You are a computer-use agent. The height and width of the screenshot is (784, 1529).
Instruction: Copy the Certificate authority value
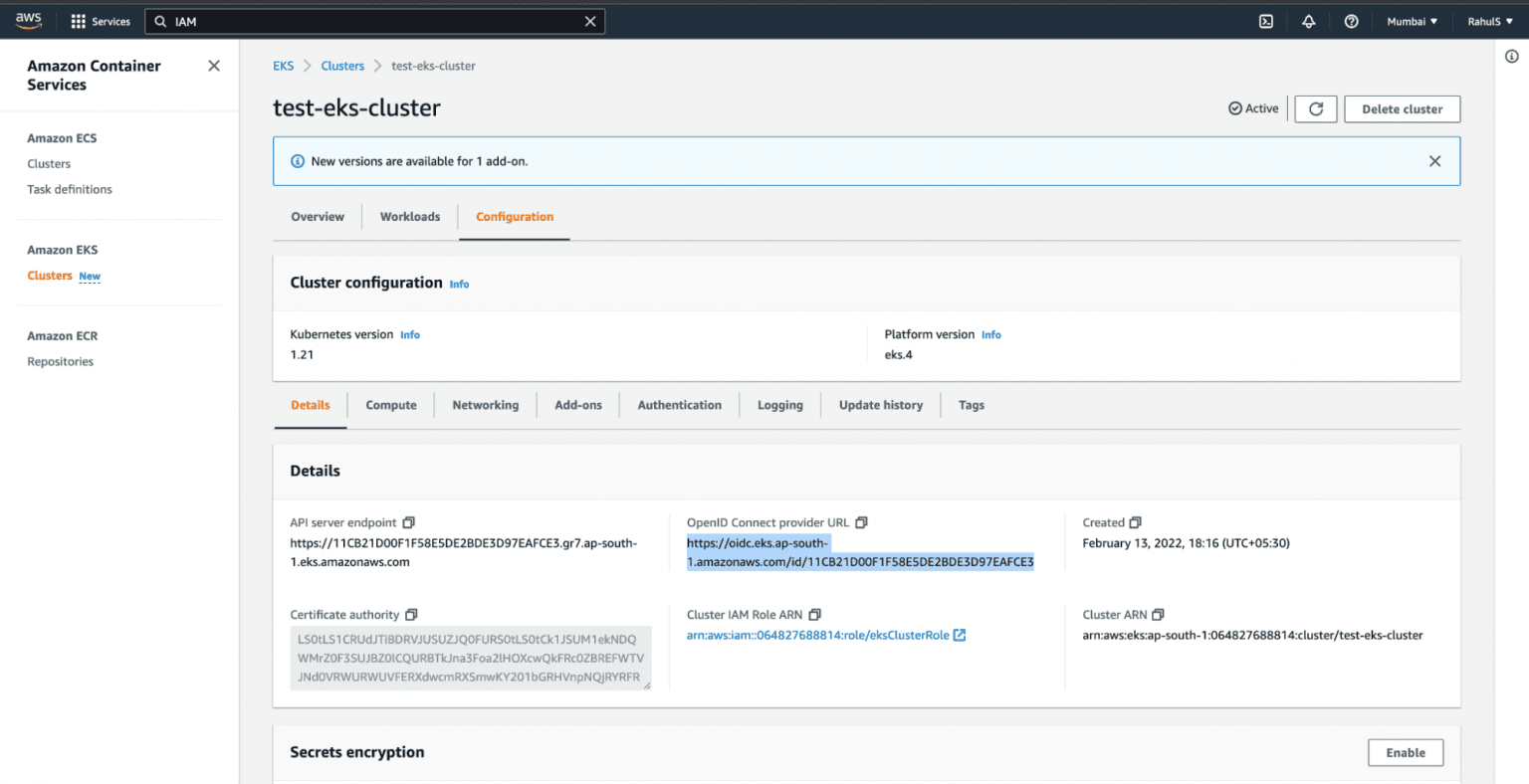point(411,614)
